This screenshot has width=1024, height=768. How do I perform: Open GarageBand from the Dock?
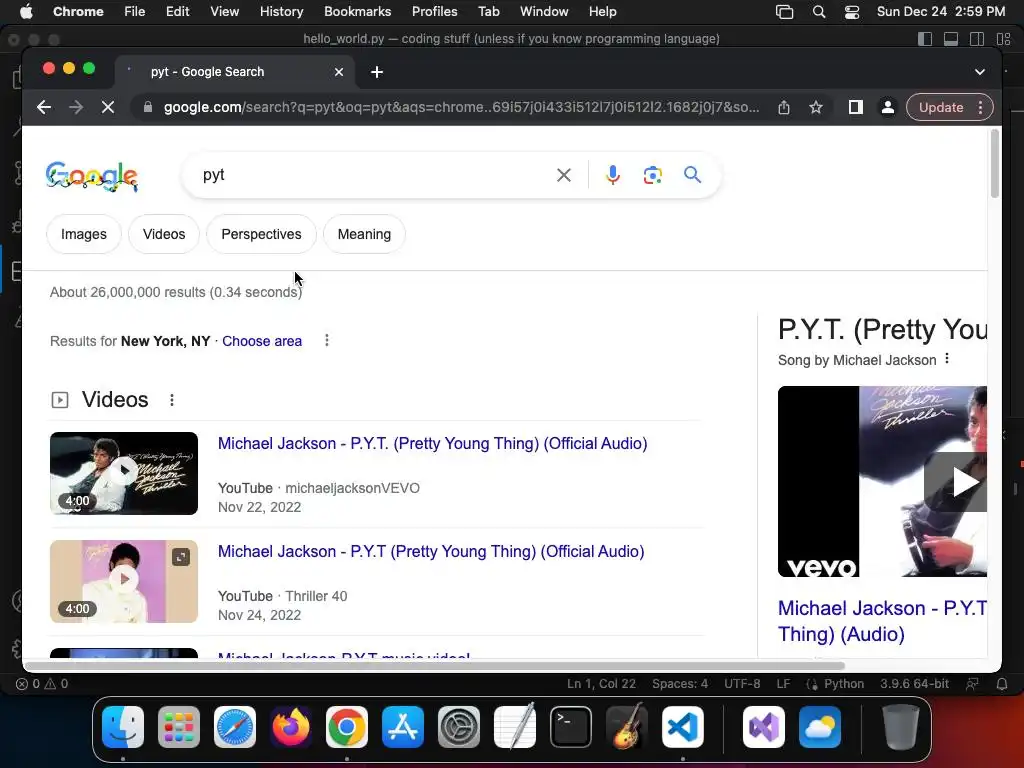pos(627,727)
